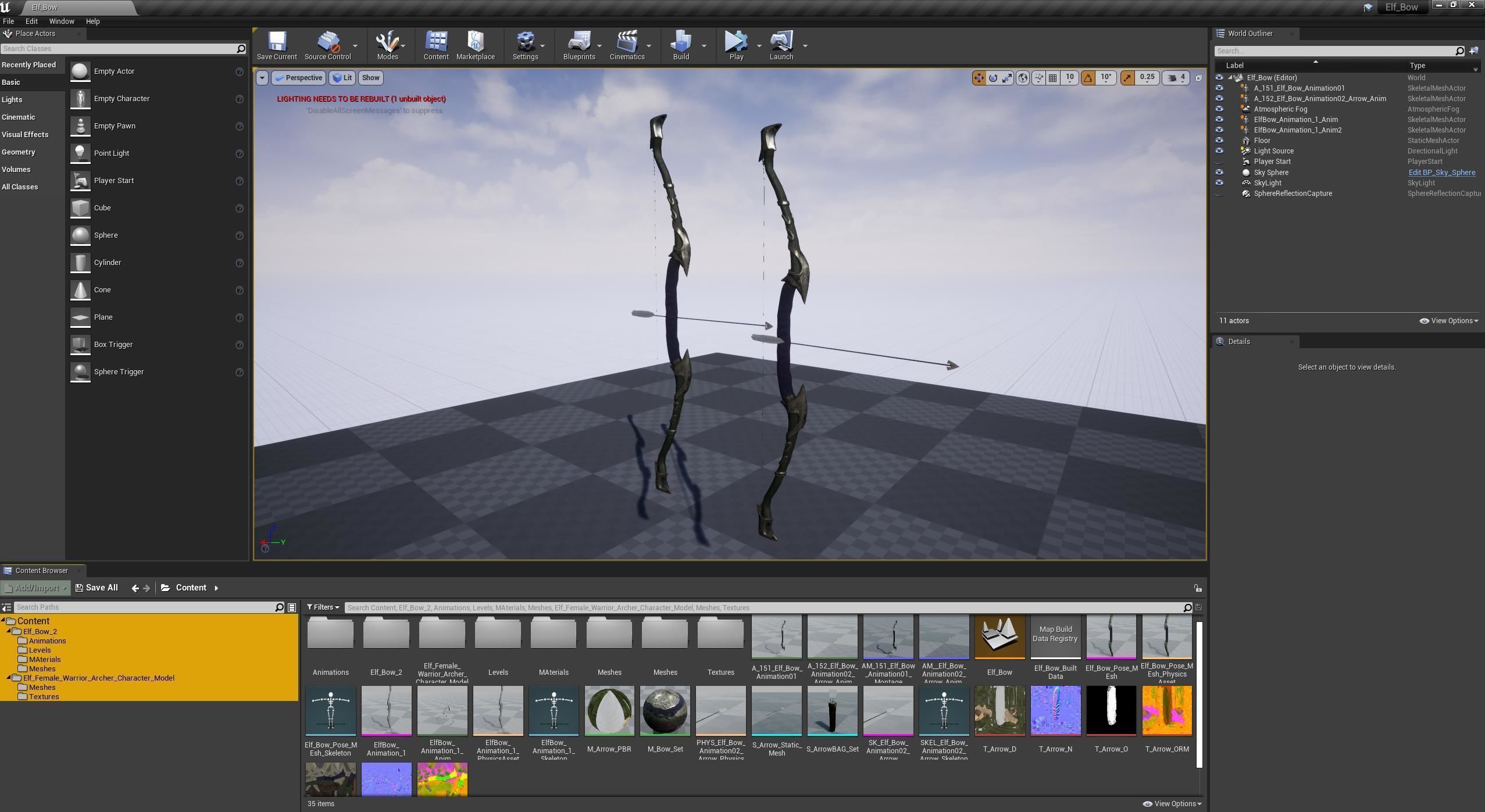This screenshot has height=812, width=1485.
Task: Click the Content Browser vertical scrollbar
Action: 1199,694
